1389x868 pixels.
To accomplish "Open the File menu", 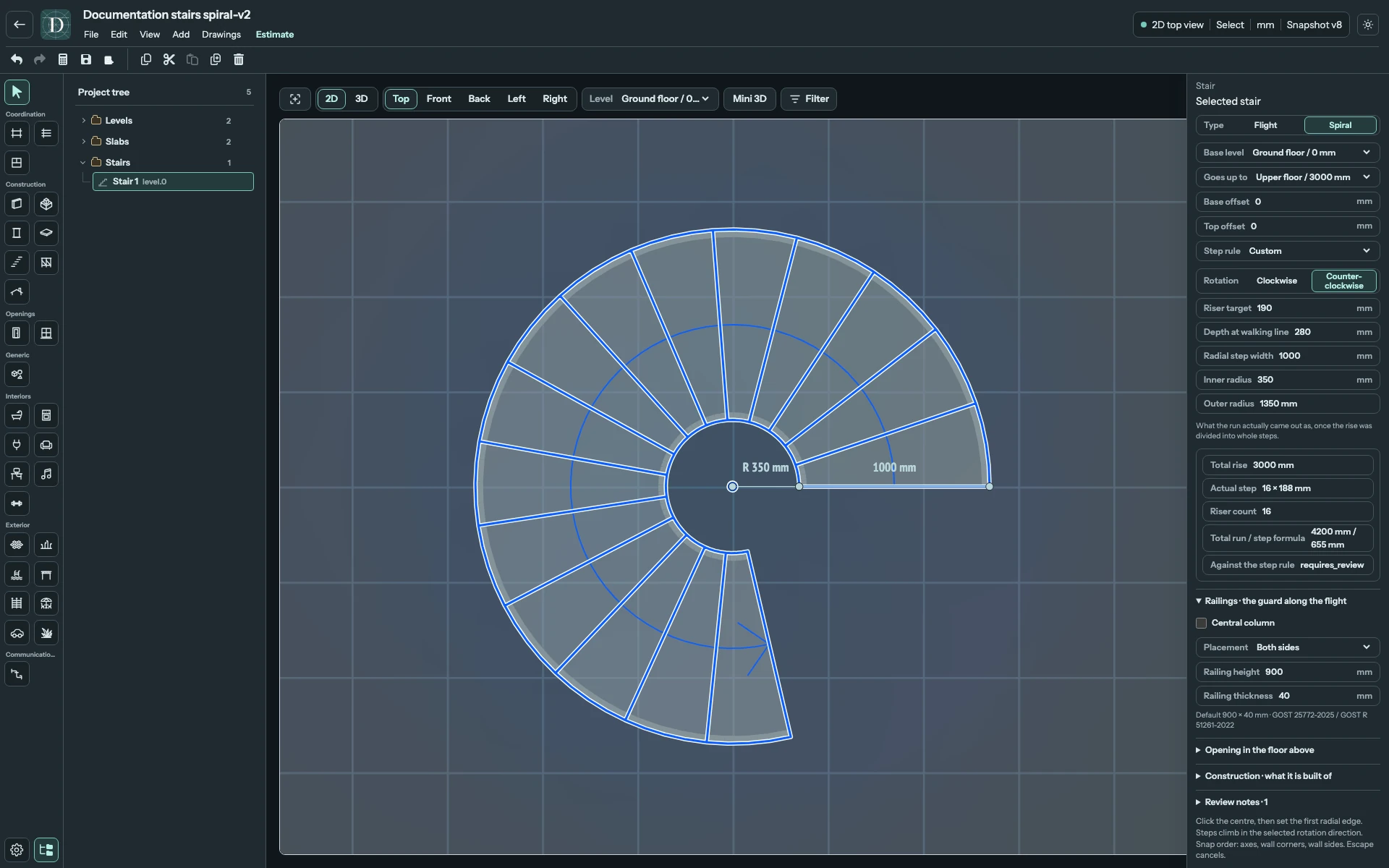I will [x=91, y=35].
